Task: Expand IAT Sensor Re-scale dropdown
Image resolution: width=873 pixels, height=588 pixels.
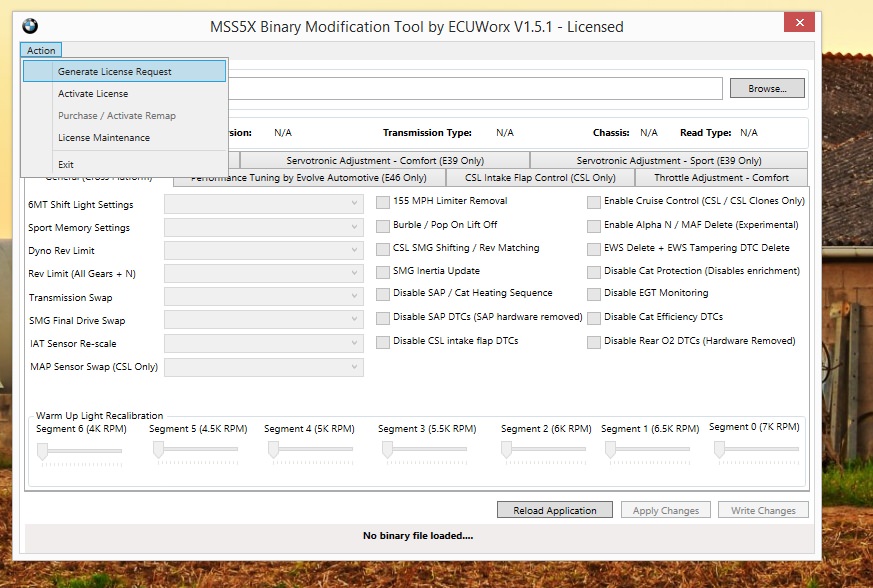Action: tap(264, 343)
